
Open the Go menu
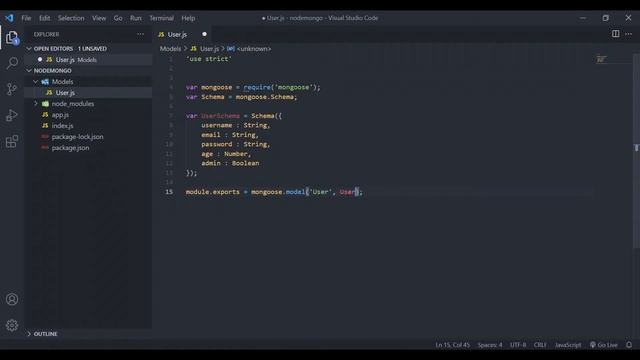coord(118,18)
